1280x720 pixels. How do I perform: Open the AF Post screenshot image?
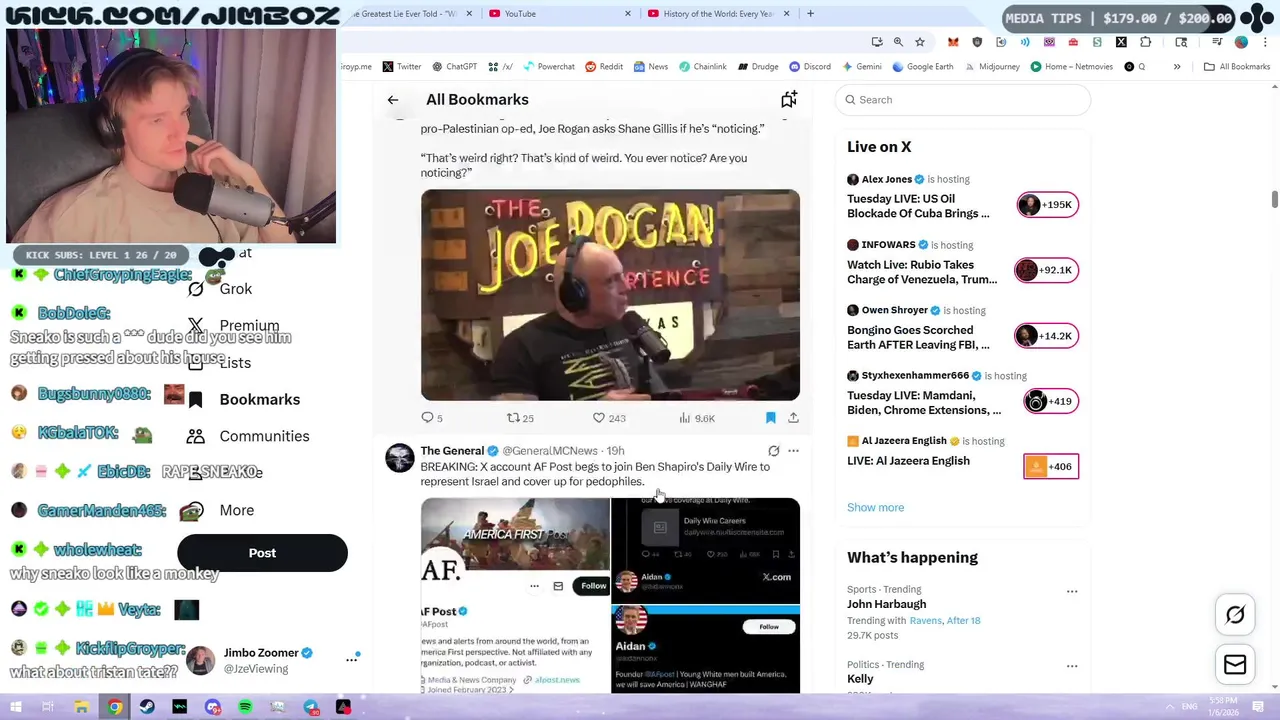515,595
